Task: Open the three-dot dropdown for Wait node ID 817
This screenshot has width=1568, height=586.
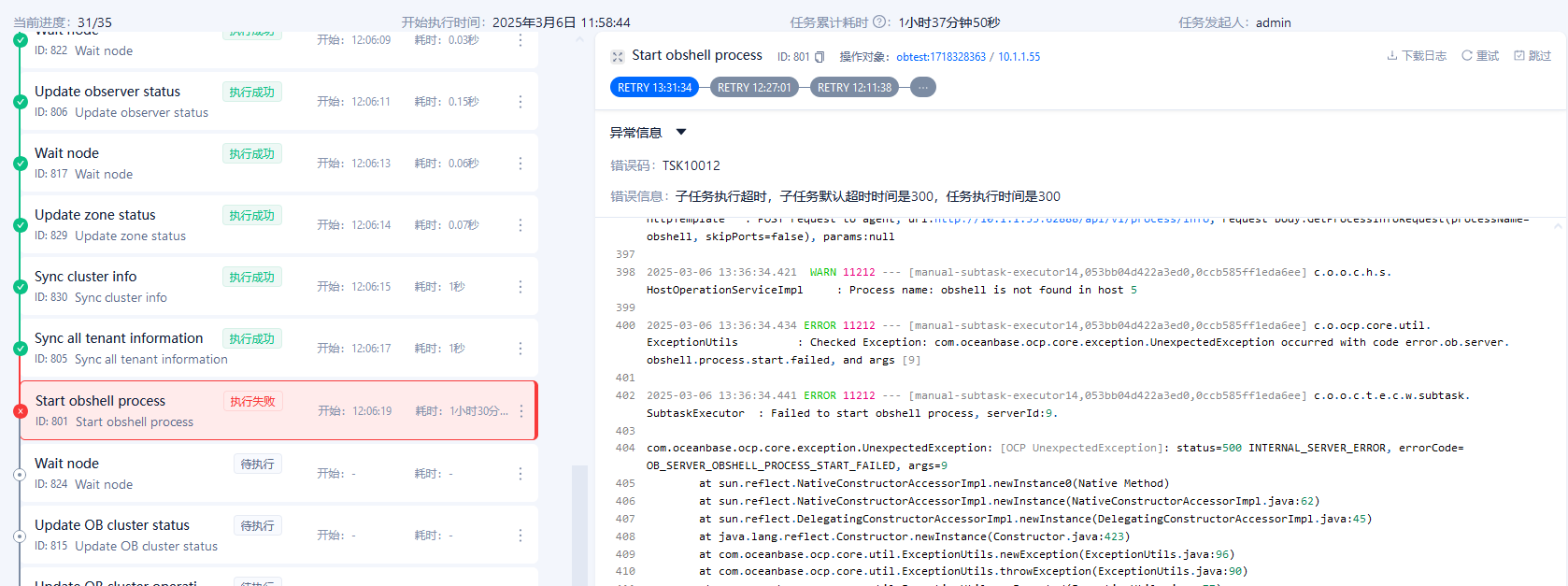Action: 520,164
